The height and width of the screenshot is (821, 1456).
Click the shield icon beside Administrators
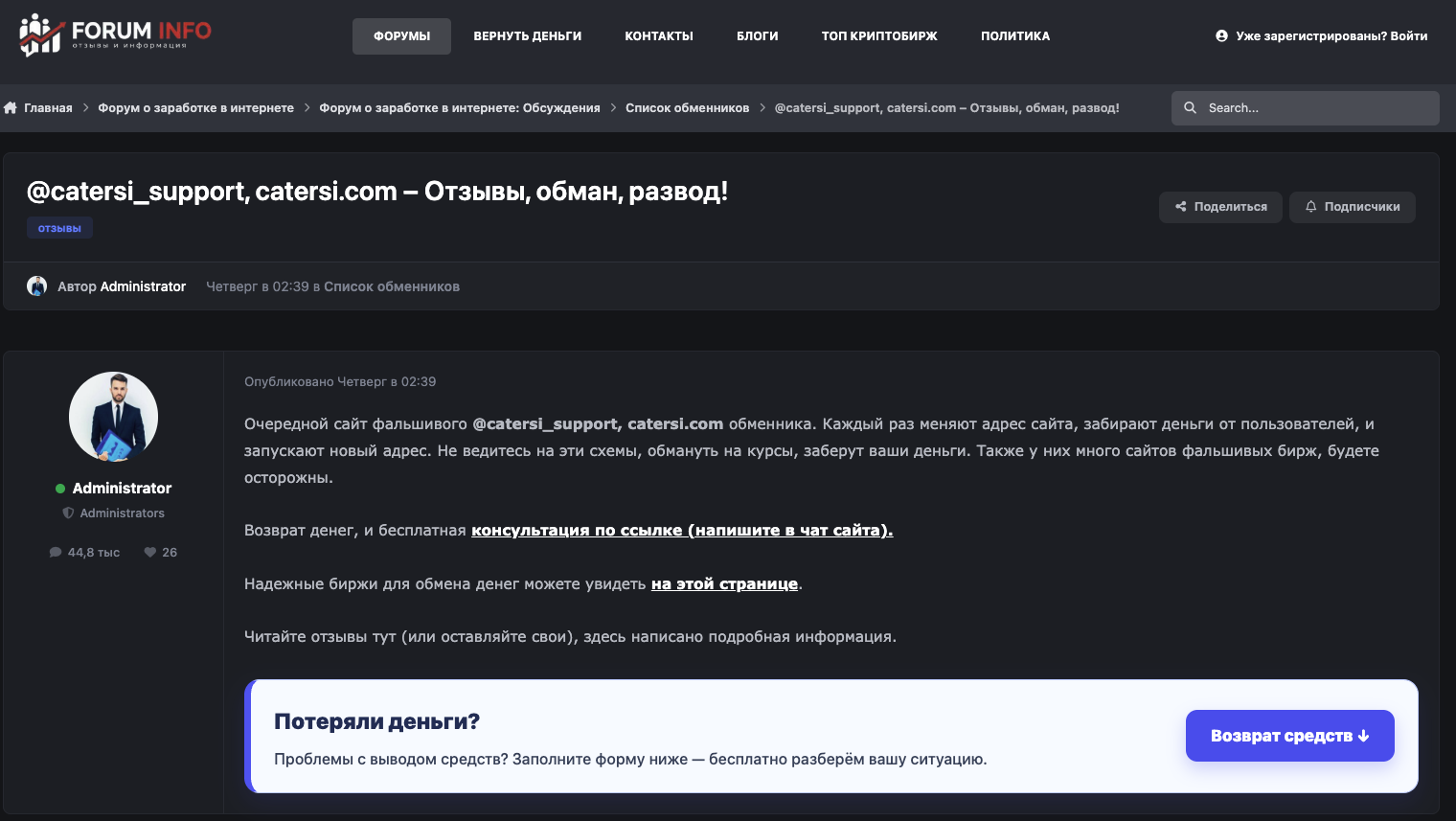68,513
